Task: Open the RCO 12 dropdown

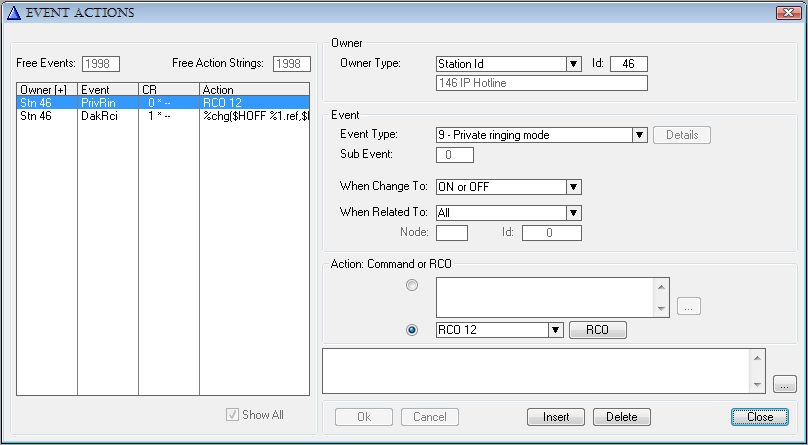Action: 556,330
